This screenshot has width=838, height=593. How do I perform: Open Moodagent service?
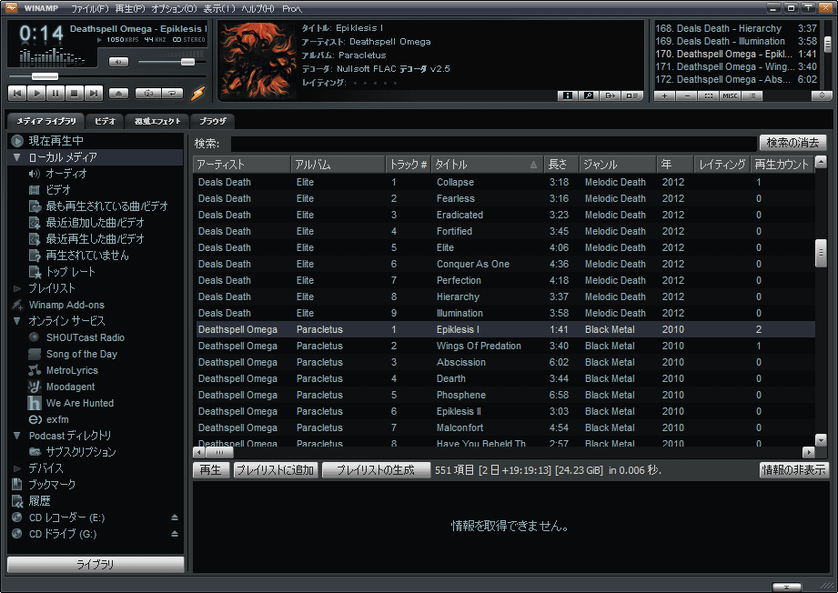(71, 387)
